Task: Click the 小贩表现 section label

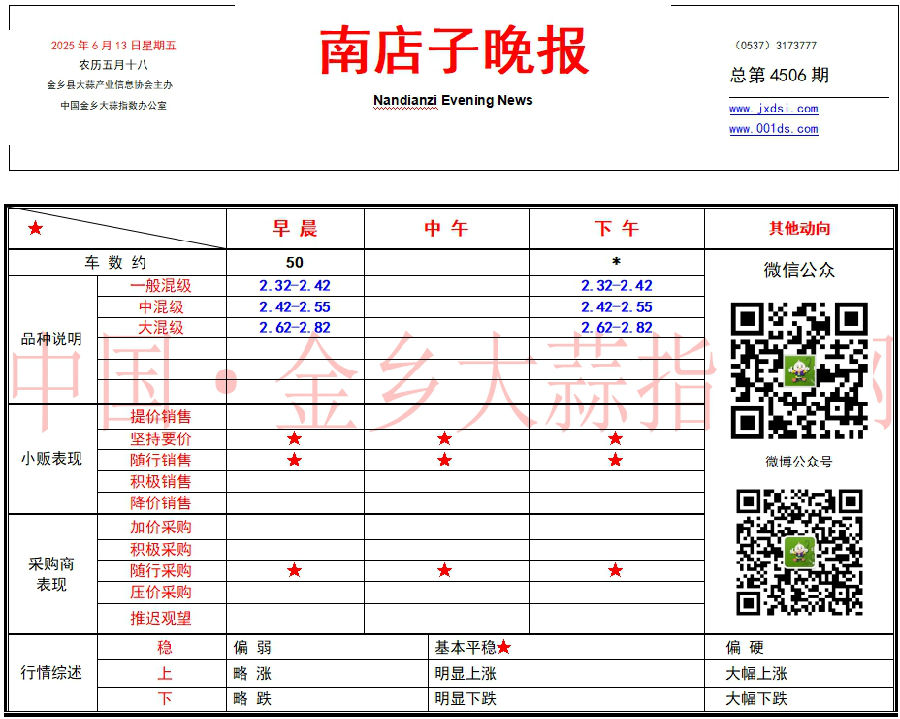Action: (51, 459)
